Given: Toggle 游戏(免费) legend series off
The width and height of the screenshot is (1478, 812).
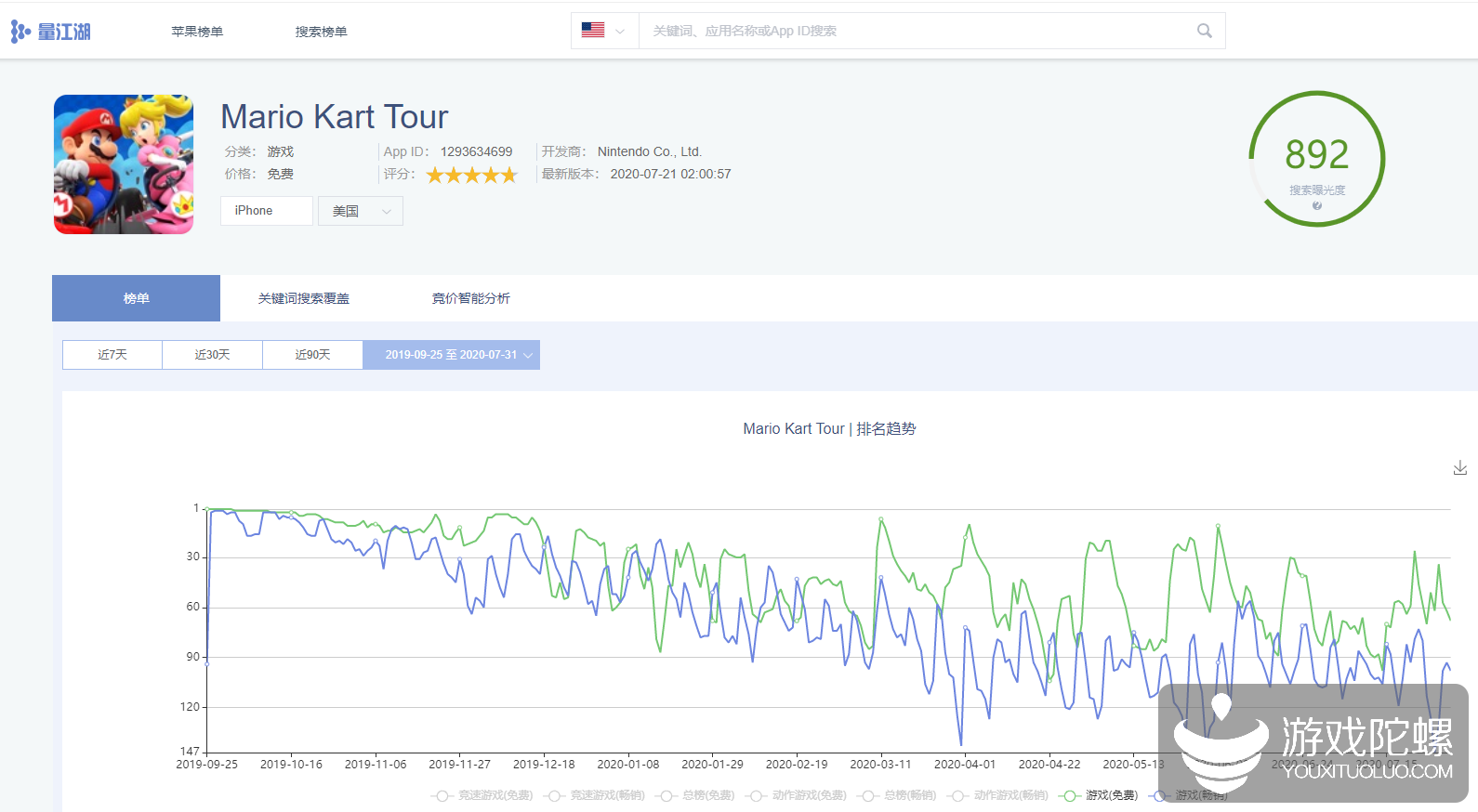Looking at the screenshot, I should coord(1101,795).
